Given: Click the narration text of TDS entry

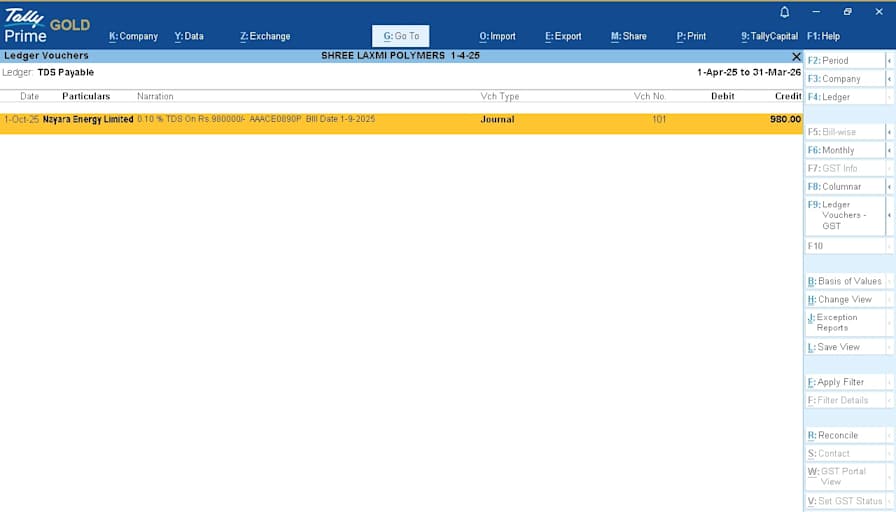Looking at the screenshot, I should click(x=256, y=119).
